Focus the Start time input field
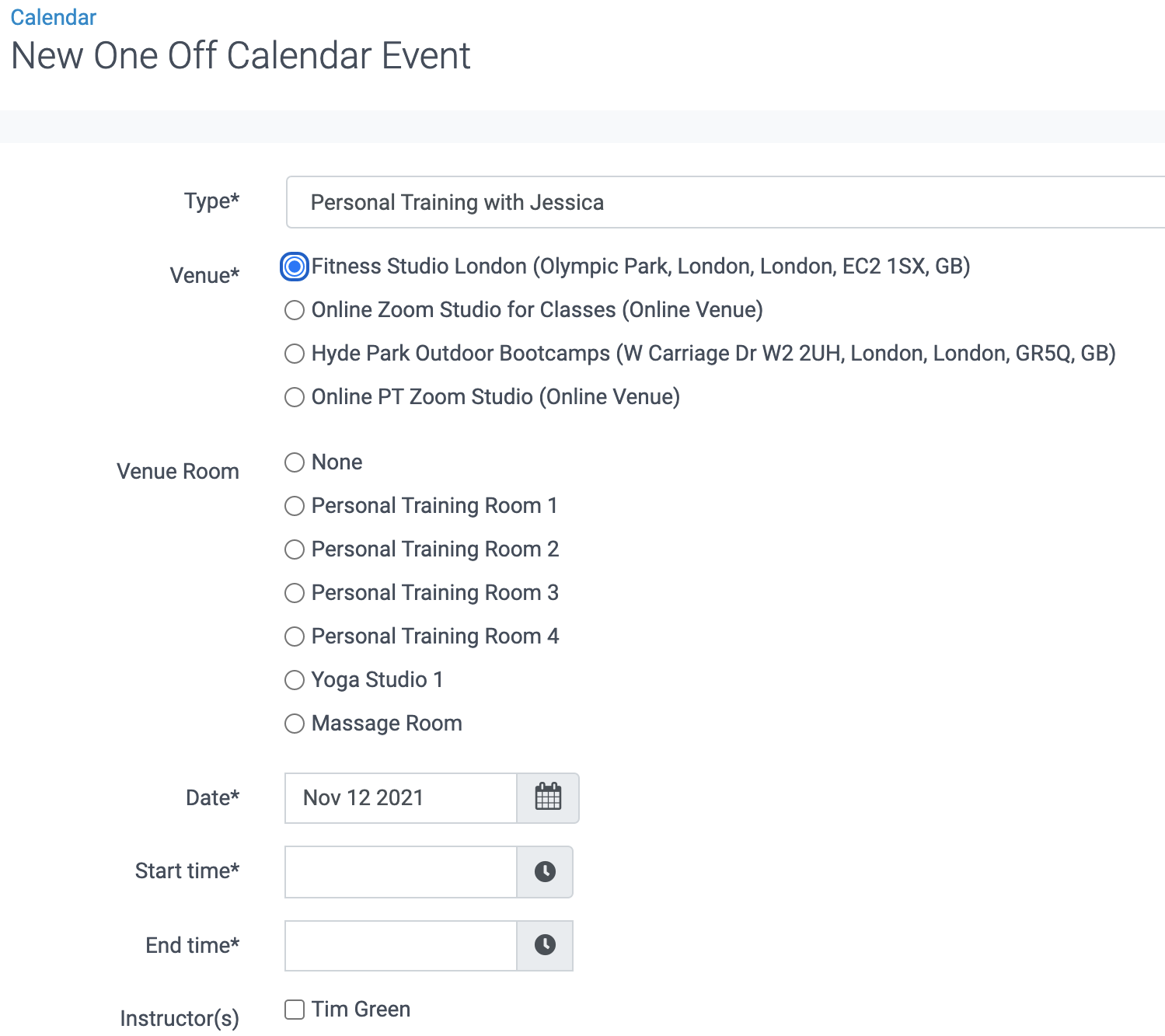Screen dimensions: 1165x1036 click(400, 871)
